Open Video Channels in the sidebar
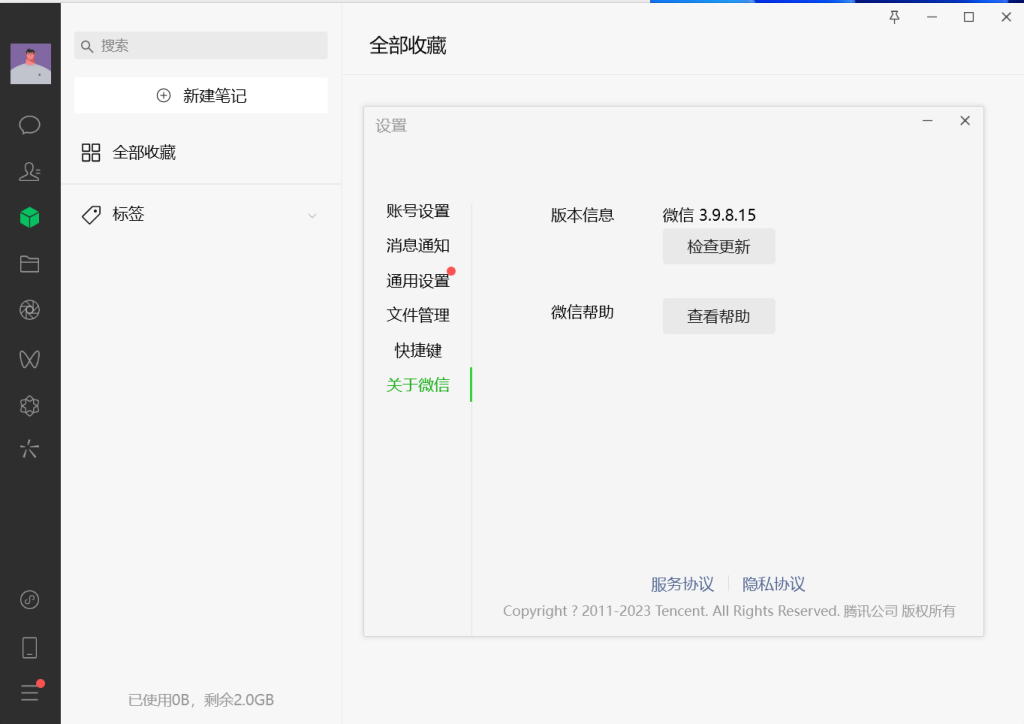Screen dimensions: 1024x724 coord(29,358)
